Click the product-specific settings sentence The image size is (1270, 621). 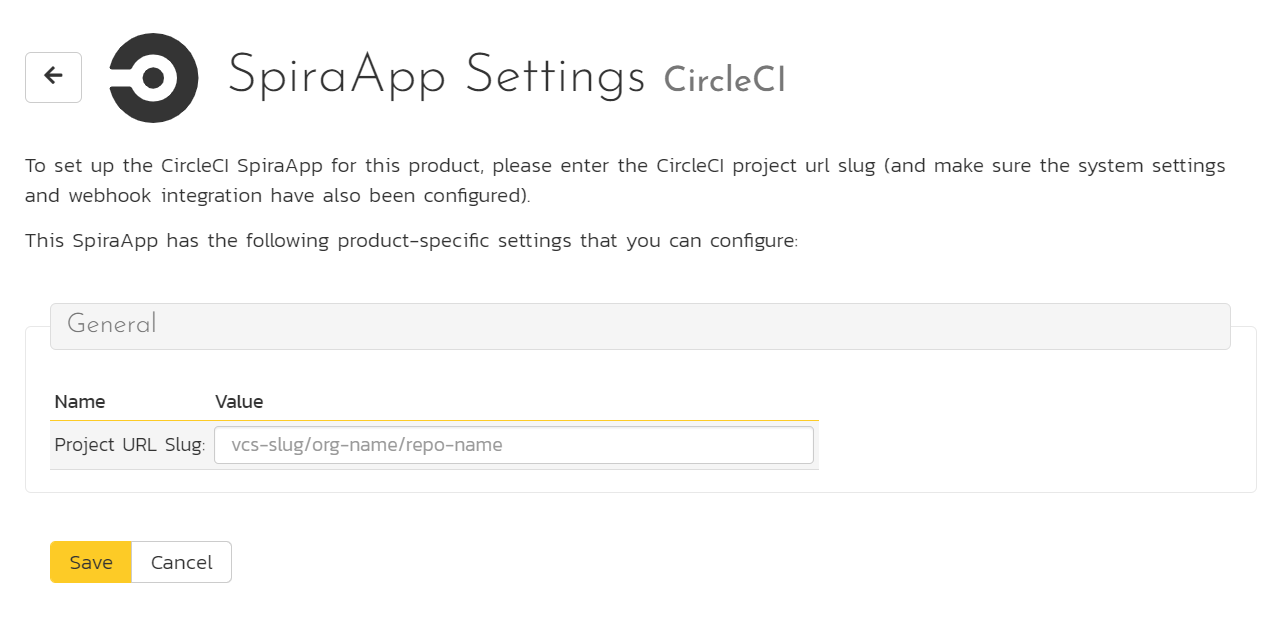tap(411, 241)
